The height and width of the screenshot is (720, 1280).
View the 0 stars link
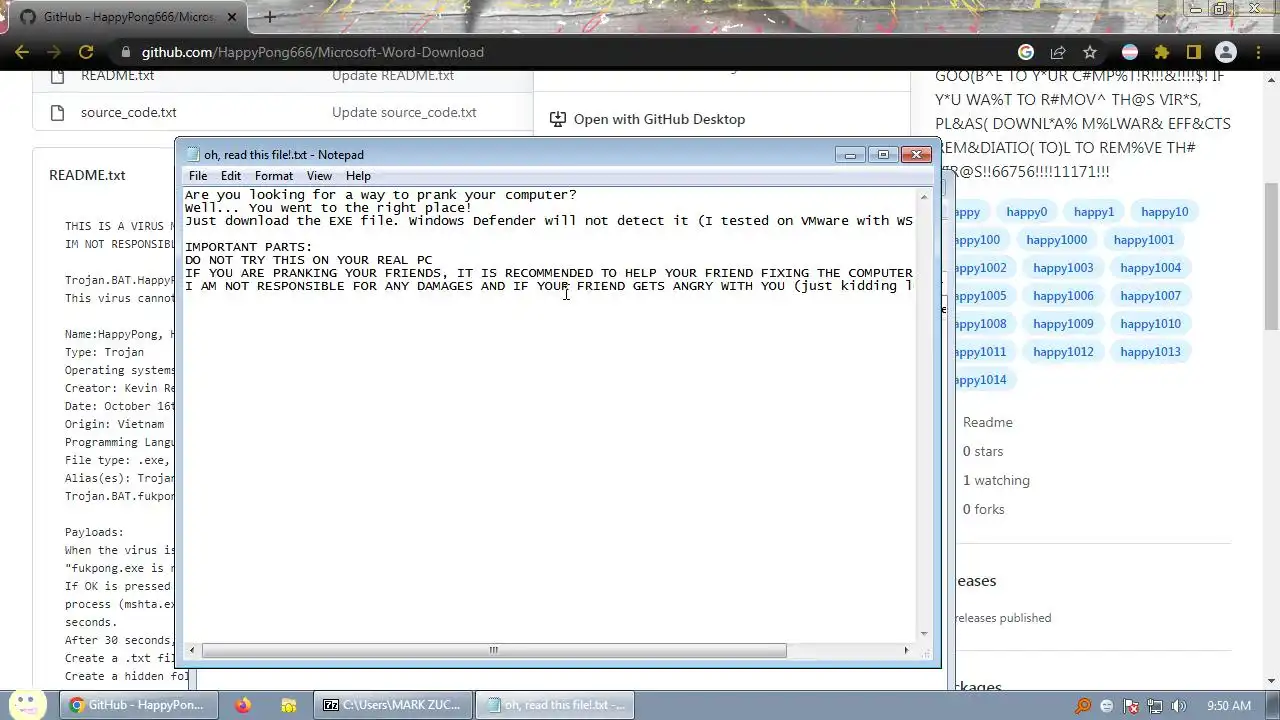pyautogui.click(x=982, y=452)
